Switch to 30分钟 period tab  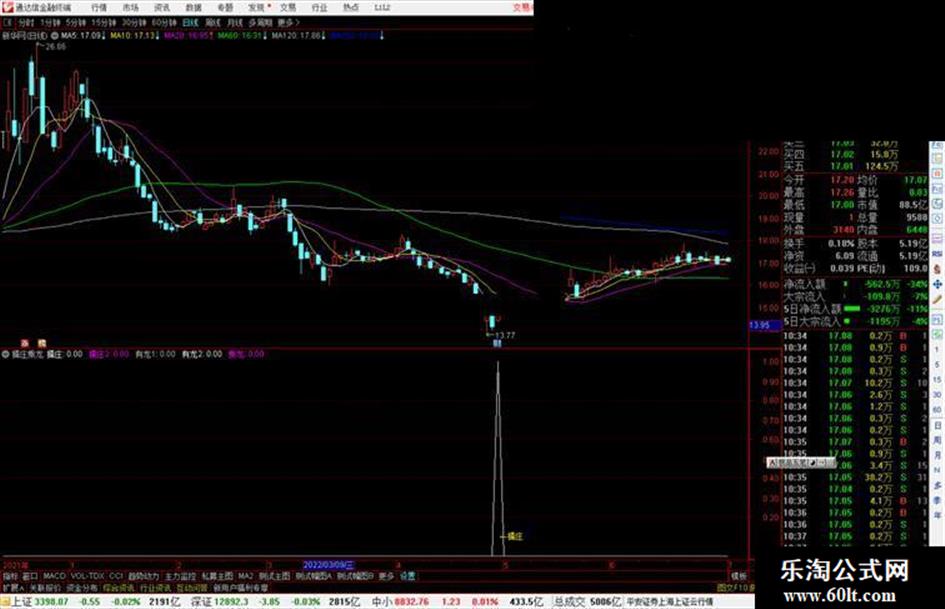coord(134,23)
